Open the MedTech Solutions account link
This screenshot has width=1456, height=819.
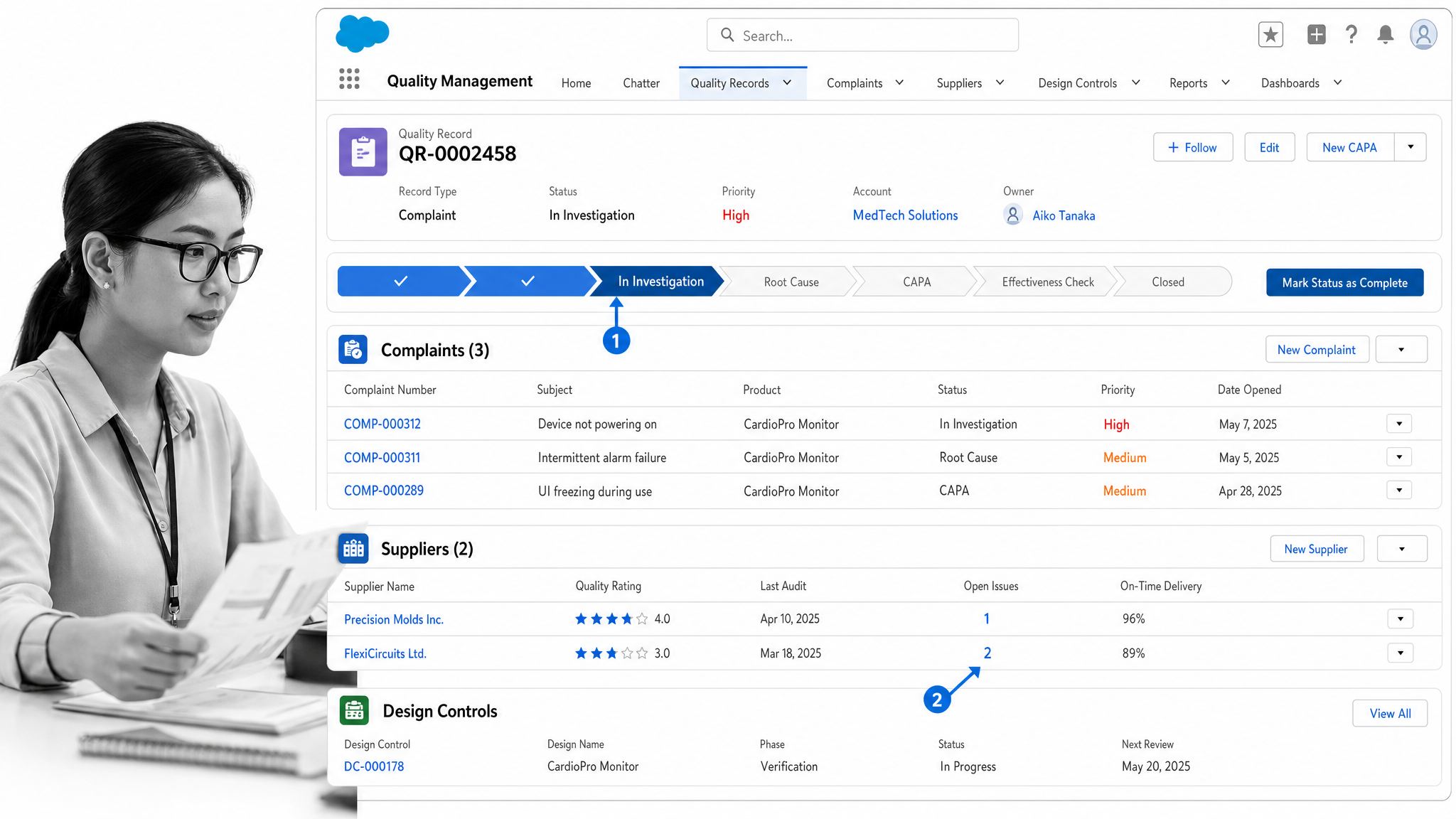coord(905,215)
